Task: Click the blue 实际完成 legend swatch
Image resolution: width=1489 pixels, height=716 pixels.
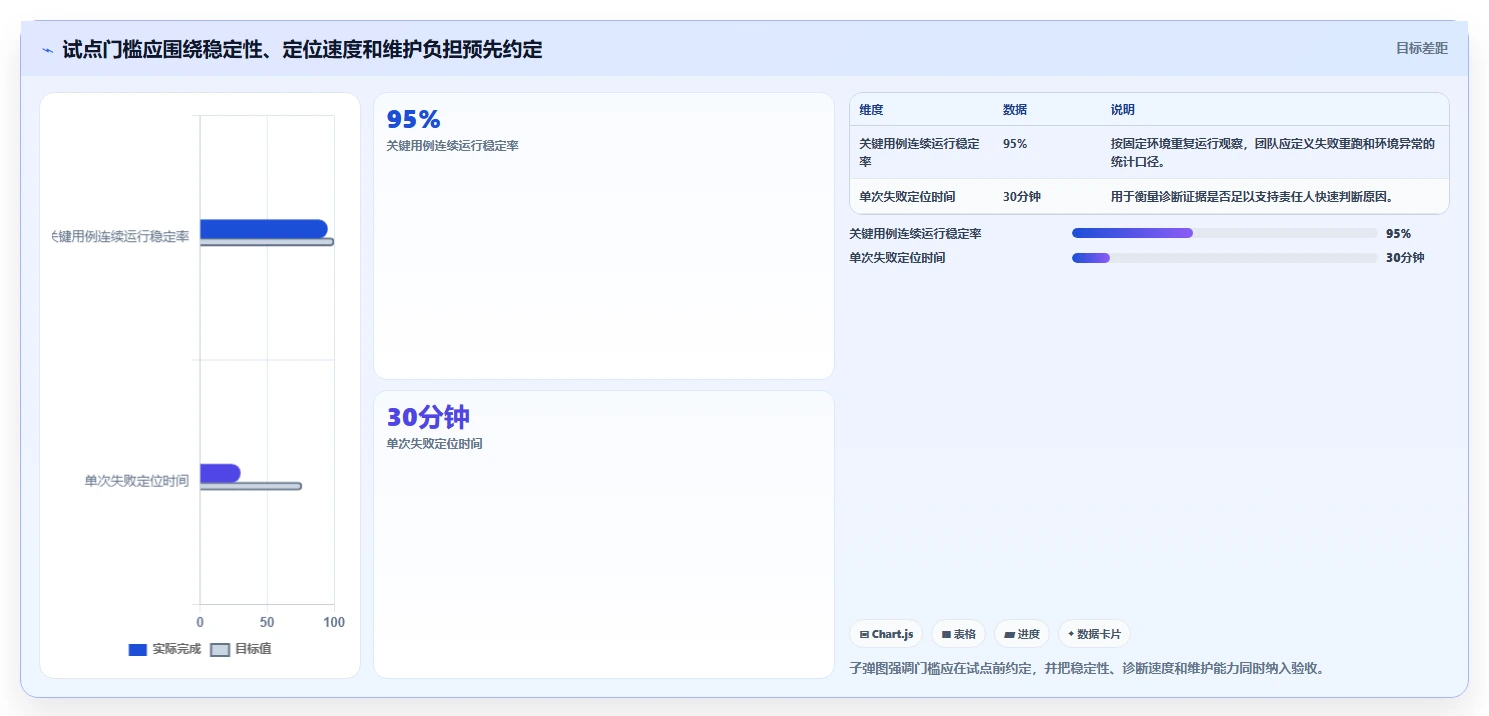Action: pyautogui.click(x=138, y=650)
